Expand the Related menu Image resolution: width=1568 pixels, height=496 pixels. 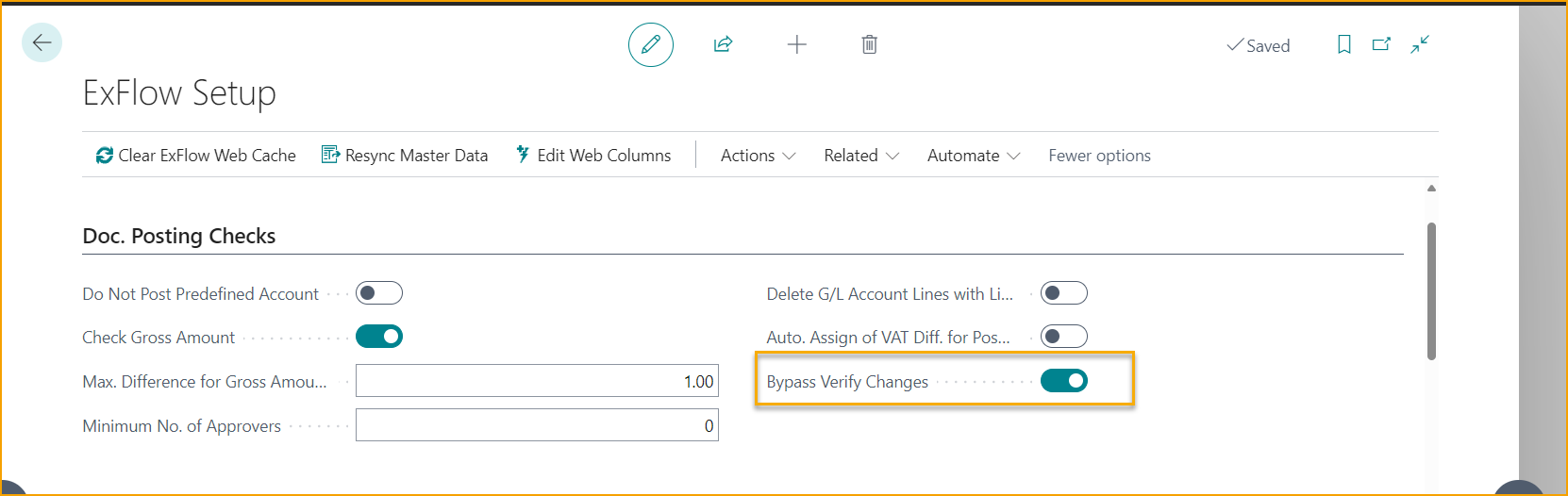click(861, 156)
